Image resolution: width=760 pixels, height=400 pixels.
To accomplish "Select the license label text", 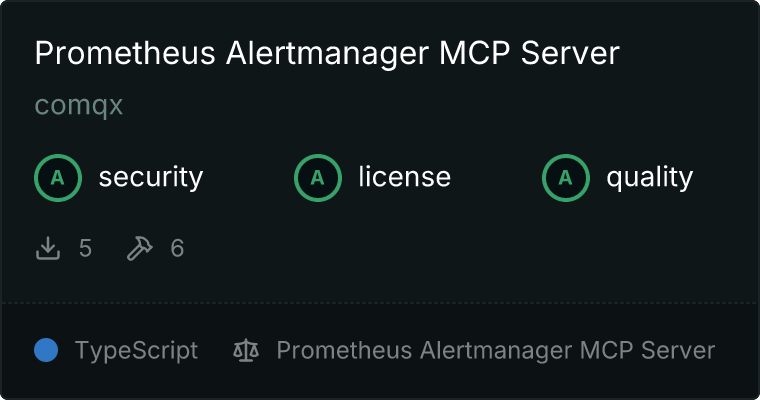I will pyautogui.click(x=405, y=176).
